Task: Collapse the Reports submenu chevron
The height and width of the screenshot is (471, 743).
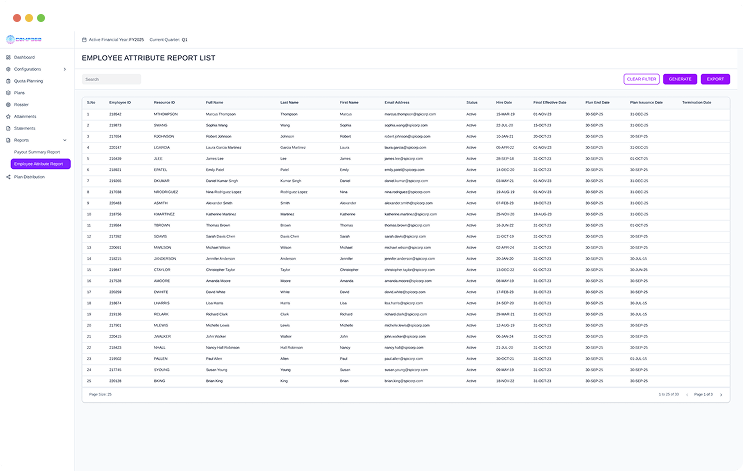Action: [x=65, y=140]
